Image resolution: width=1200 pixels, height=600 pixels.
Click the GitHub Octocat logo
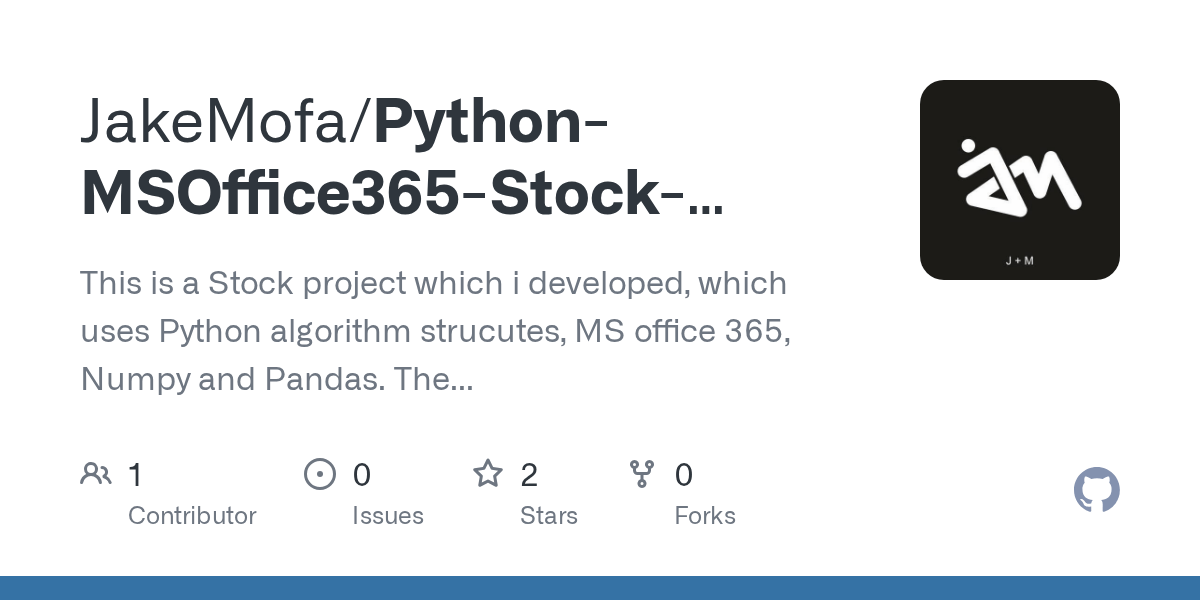coord(1096,490)
